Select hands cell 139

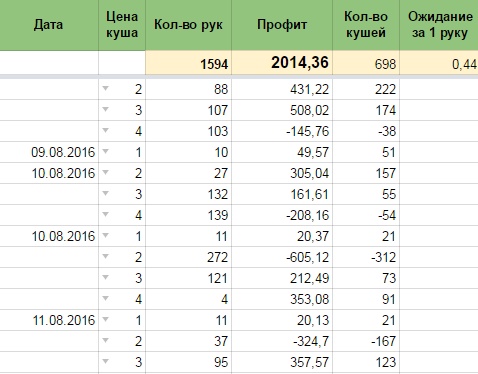click(188, 215)
